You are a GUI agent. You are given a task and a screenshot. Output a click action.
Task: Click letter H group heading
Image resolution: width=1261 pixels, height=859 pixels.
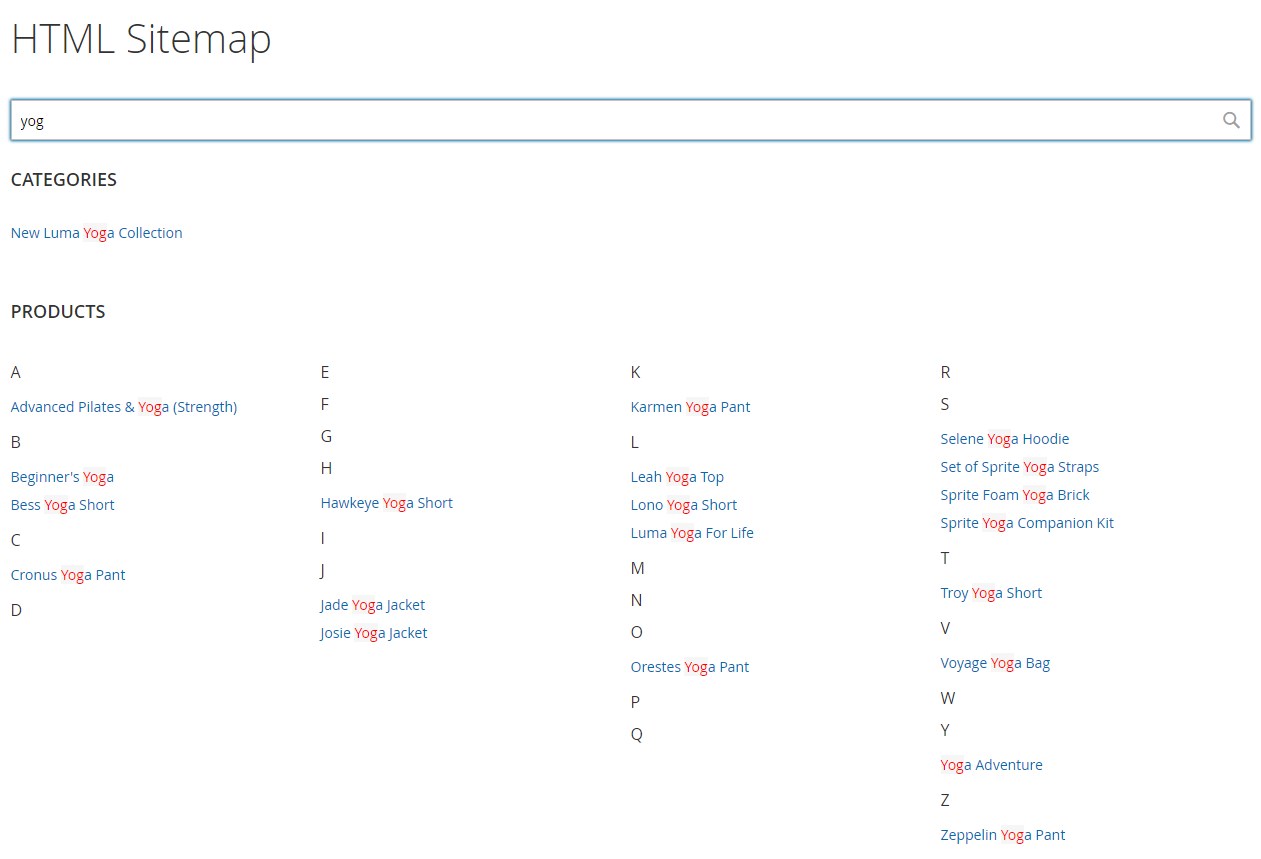click(x=326, y=468)
